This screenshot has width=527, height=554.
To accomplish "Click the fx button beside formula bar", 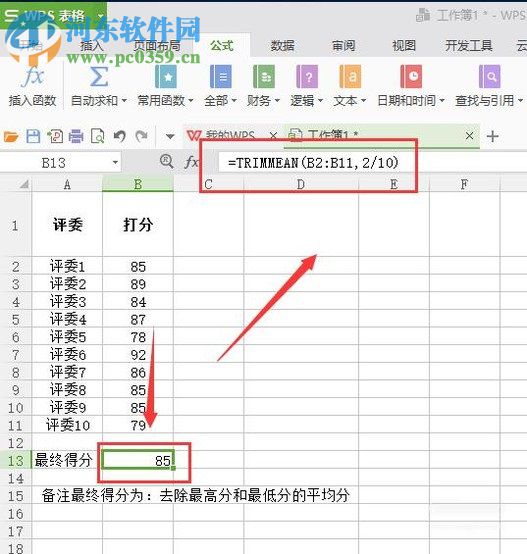I will (x=191, y=162).
